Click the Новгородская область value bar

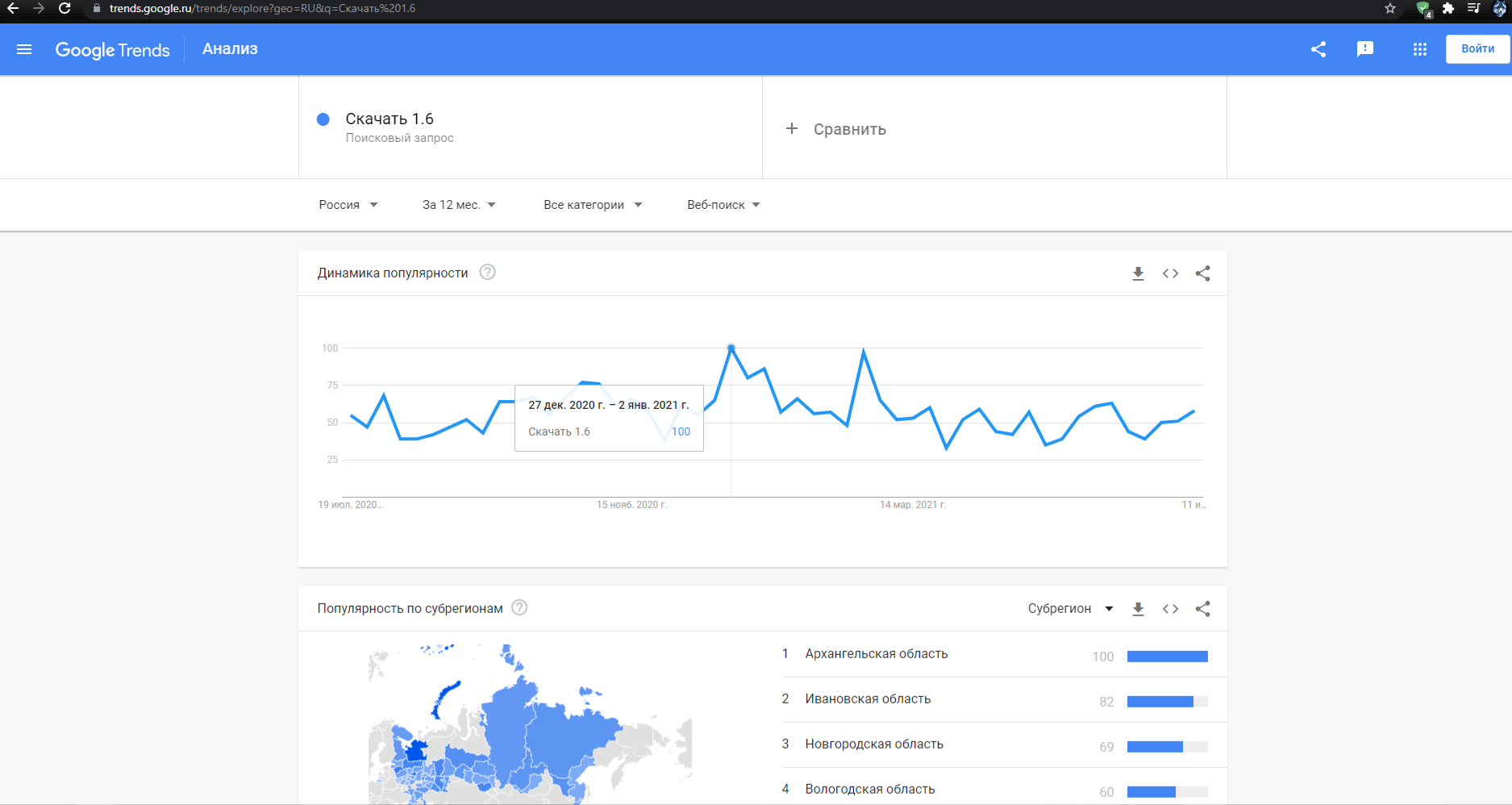click(1167, 747)
